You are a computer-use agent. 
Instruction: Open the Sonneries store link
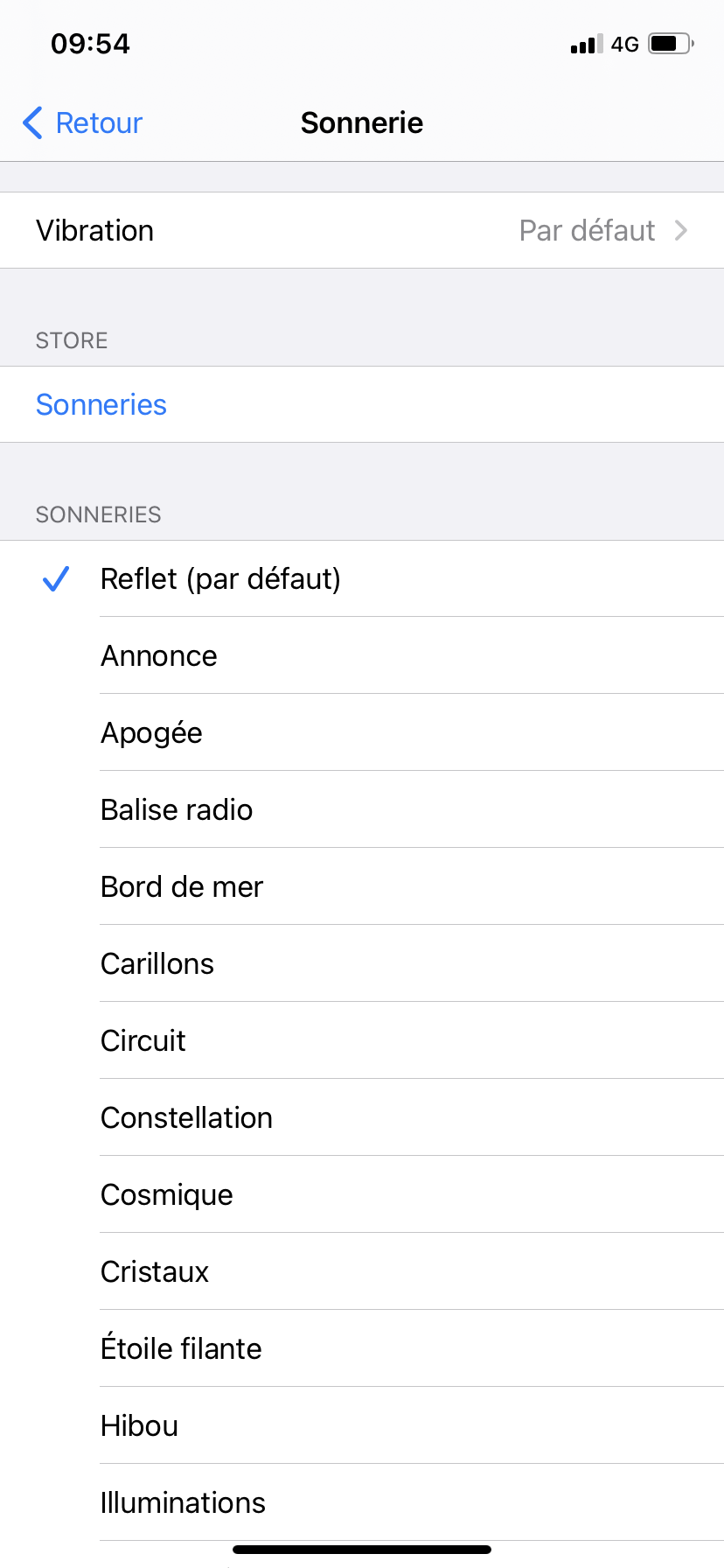point(101,405)
